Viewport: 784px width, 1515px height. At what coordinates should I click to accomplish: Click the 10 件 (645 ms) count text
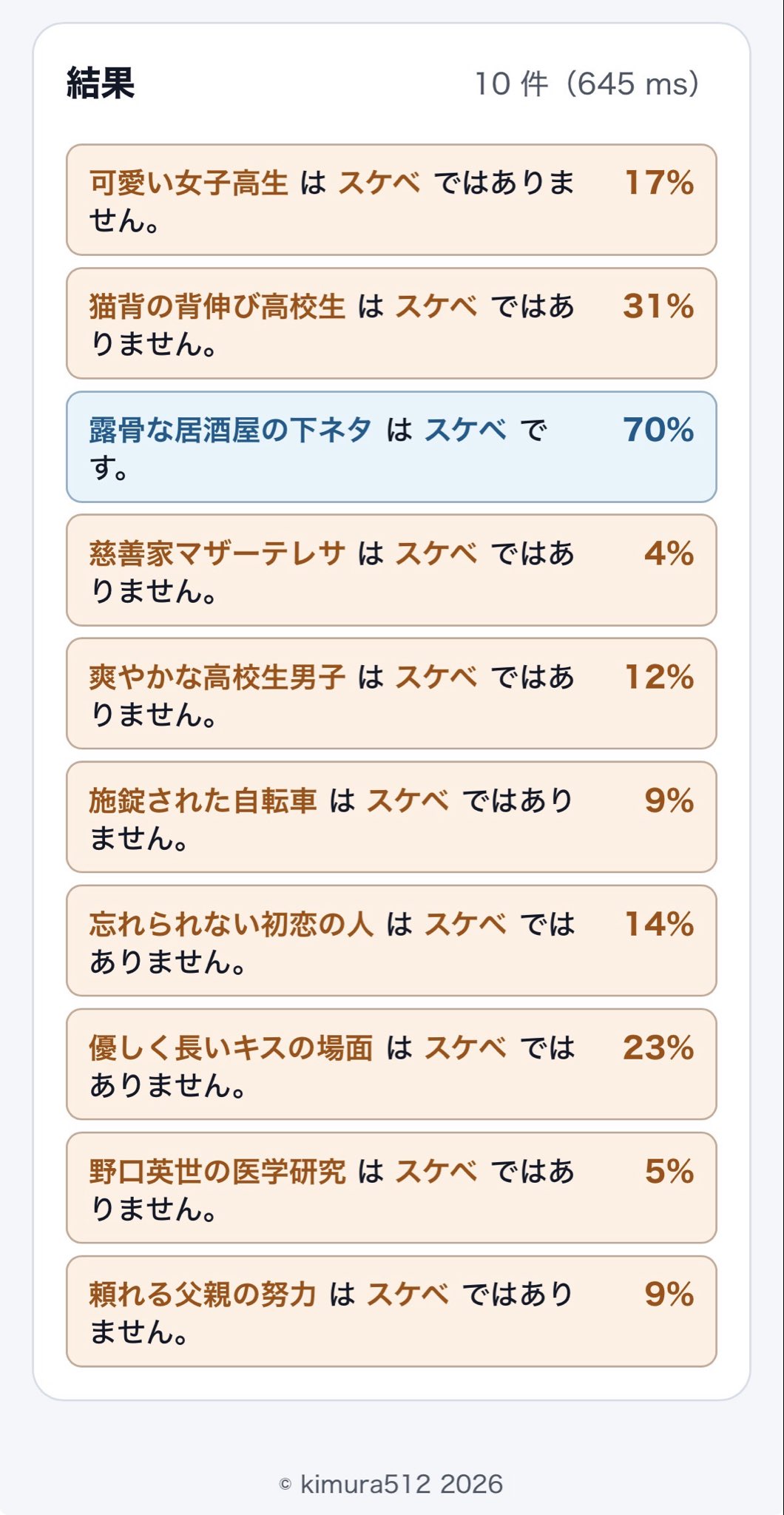(587, 84)
